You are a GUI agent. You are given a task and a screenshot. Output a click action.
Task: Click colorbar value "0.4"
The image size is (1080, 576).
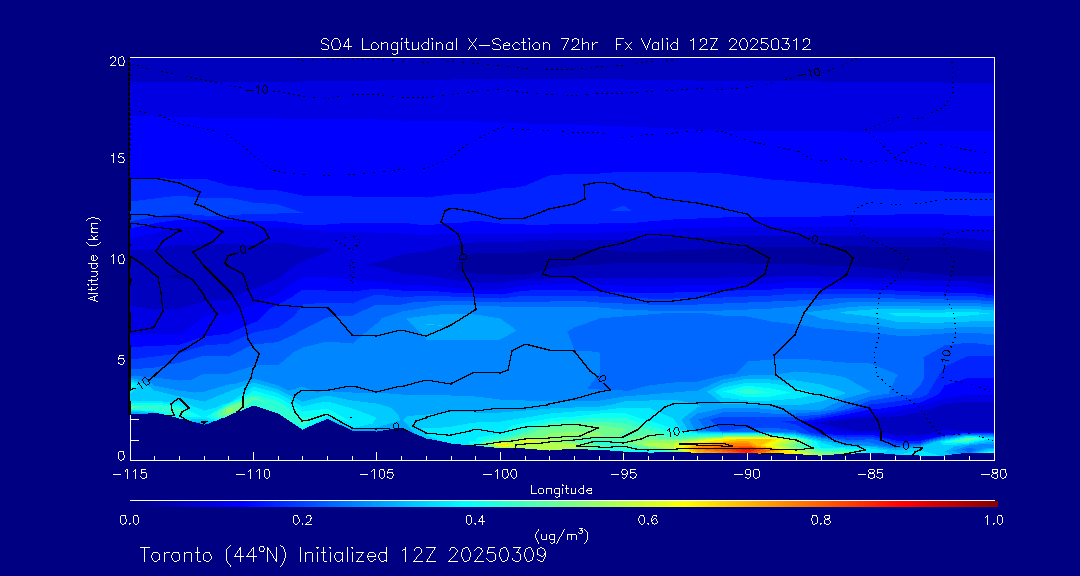point(475,520)
